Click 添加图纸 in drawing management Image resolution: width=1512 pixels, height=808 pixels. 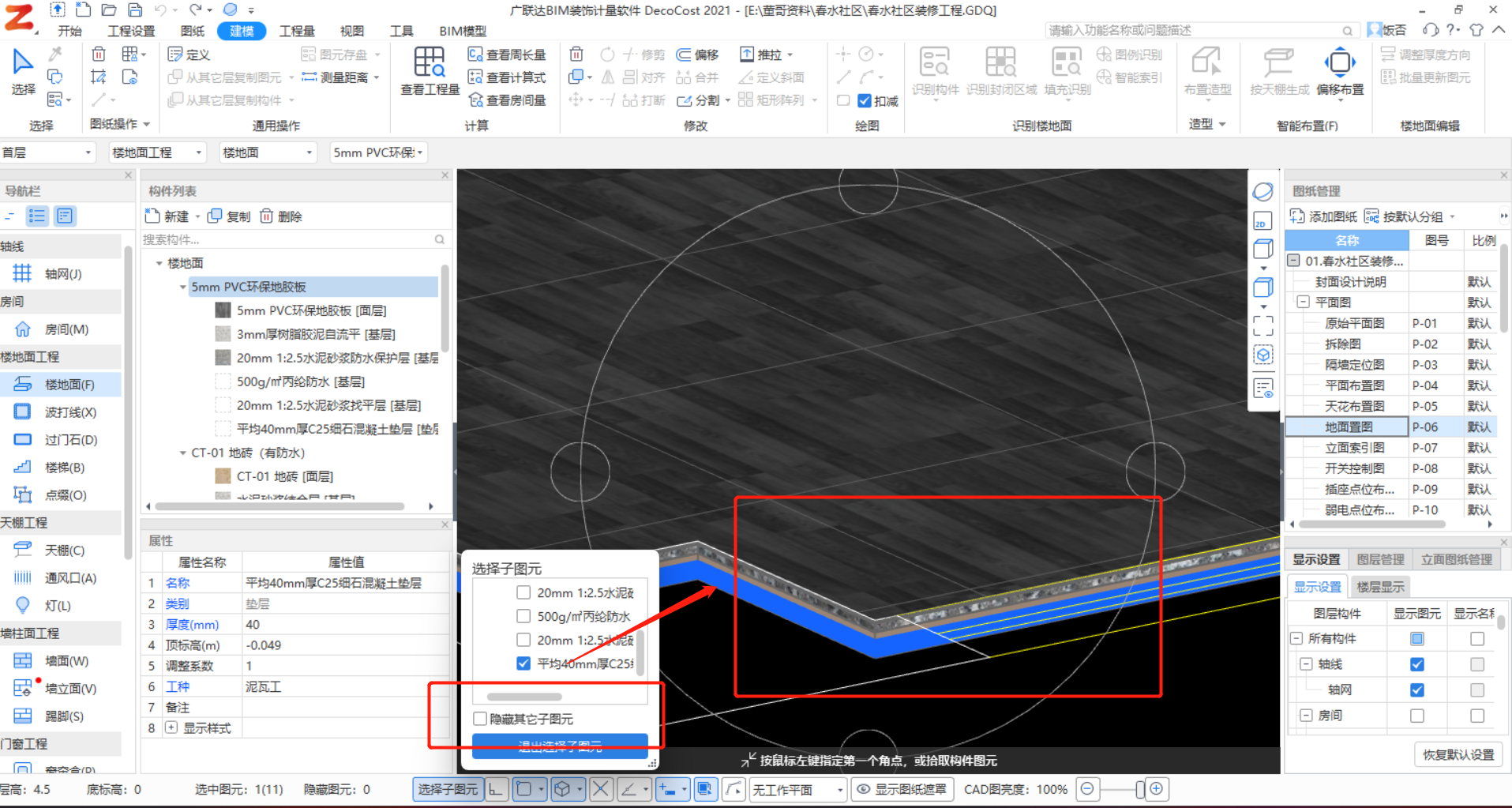tap(1323, 216)
